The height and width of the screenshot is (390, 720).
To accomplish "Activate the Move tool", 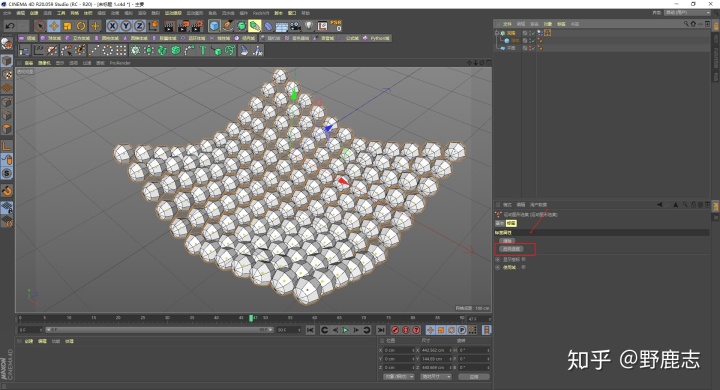I will (54, 26).
